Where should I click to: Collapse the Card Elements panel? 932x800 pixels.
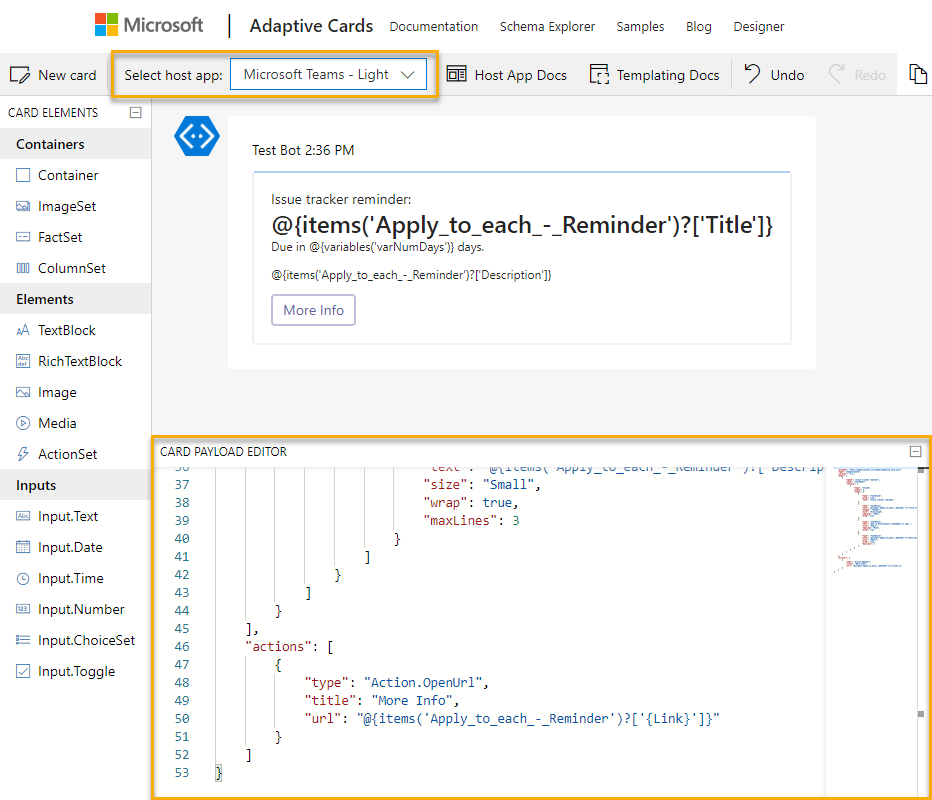(x=136, y=113)
